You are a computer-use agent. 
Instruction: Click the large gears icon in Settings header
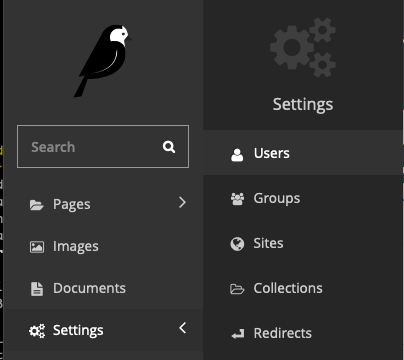(x=303, y=47)
